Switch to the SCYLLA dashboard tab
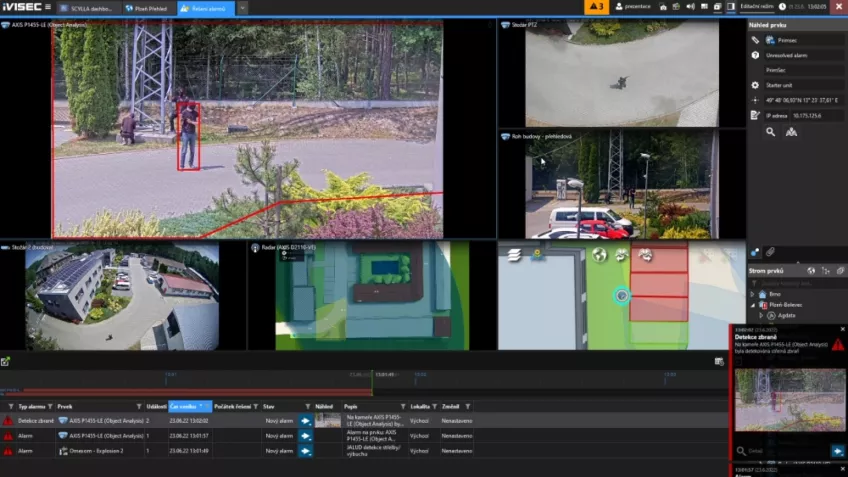 87,7
